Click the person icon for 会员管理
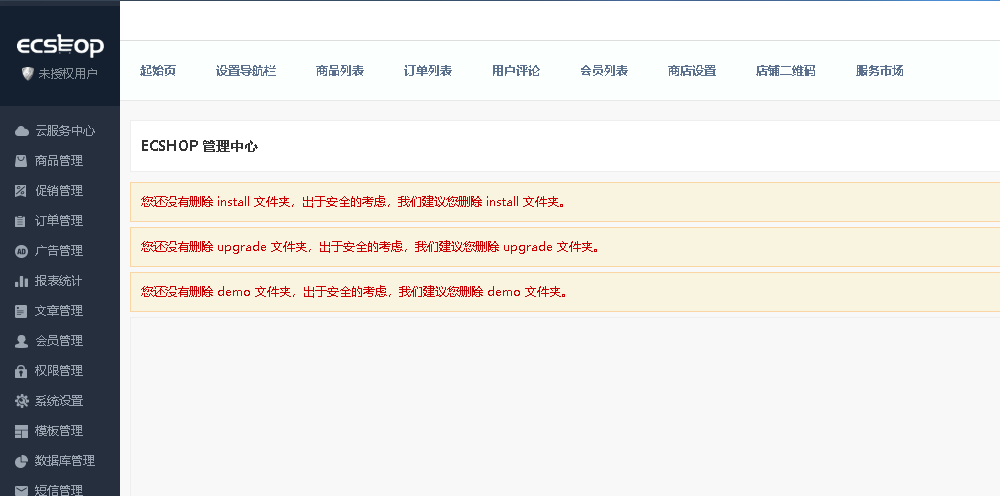This screenshot has width=1000, height=496. (21, 341)
